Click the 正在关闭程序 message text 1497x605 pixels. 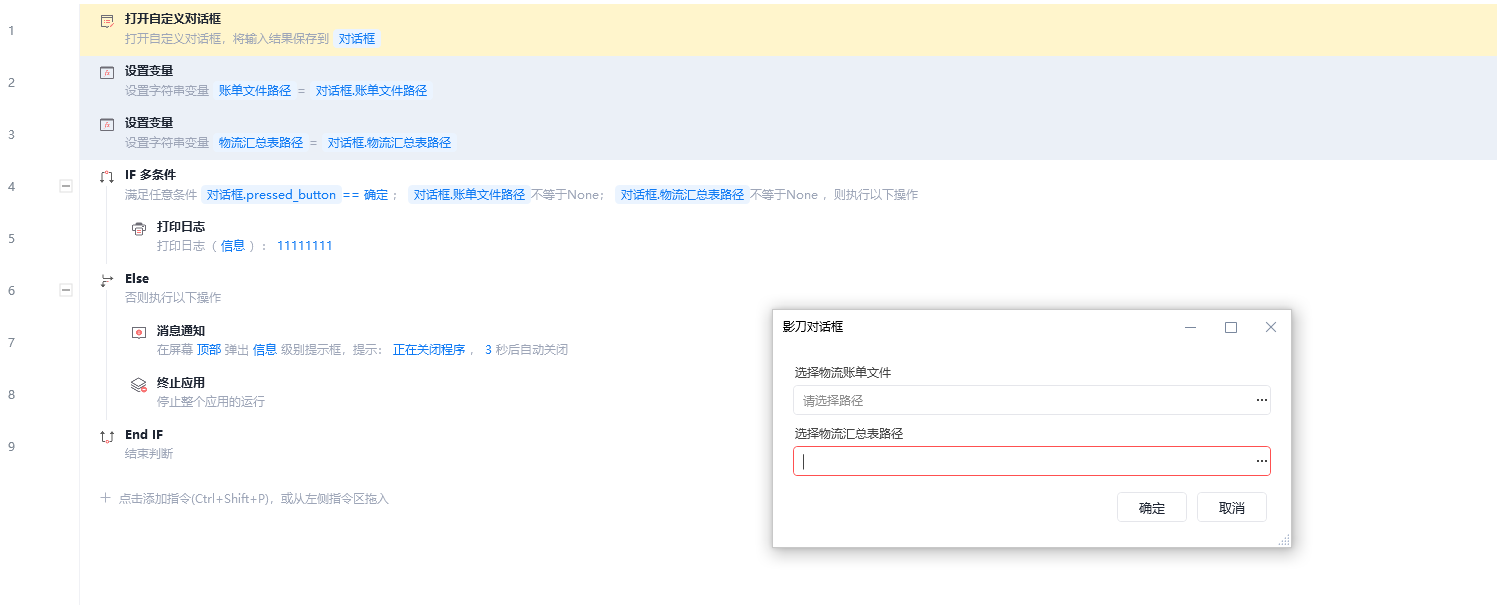429,350
